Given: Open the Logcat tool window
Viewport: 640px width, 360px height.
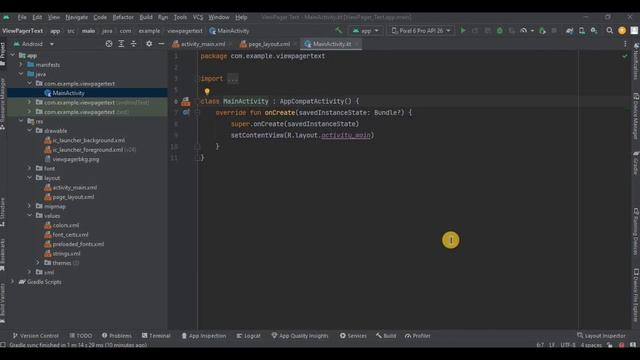Looking at the screenshot, I should (248, 336).
